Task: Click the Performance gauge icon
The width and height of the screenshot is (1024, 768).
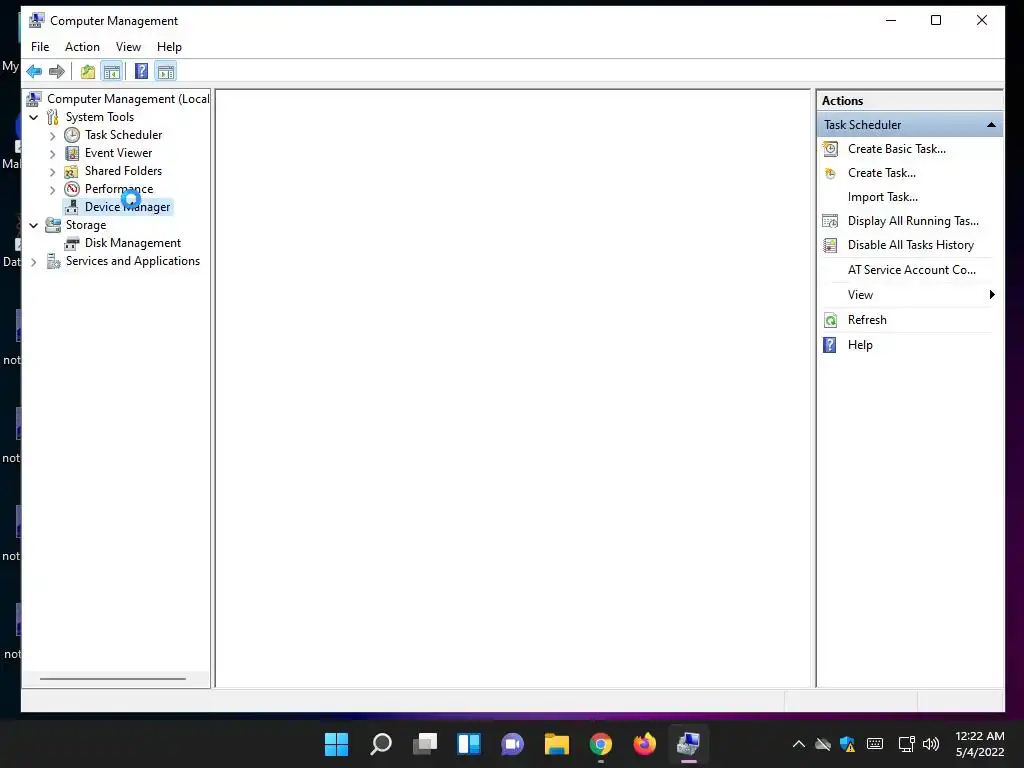Action: pyautogui.click(x=72, y=189)
